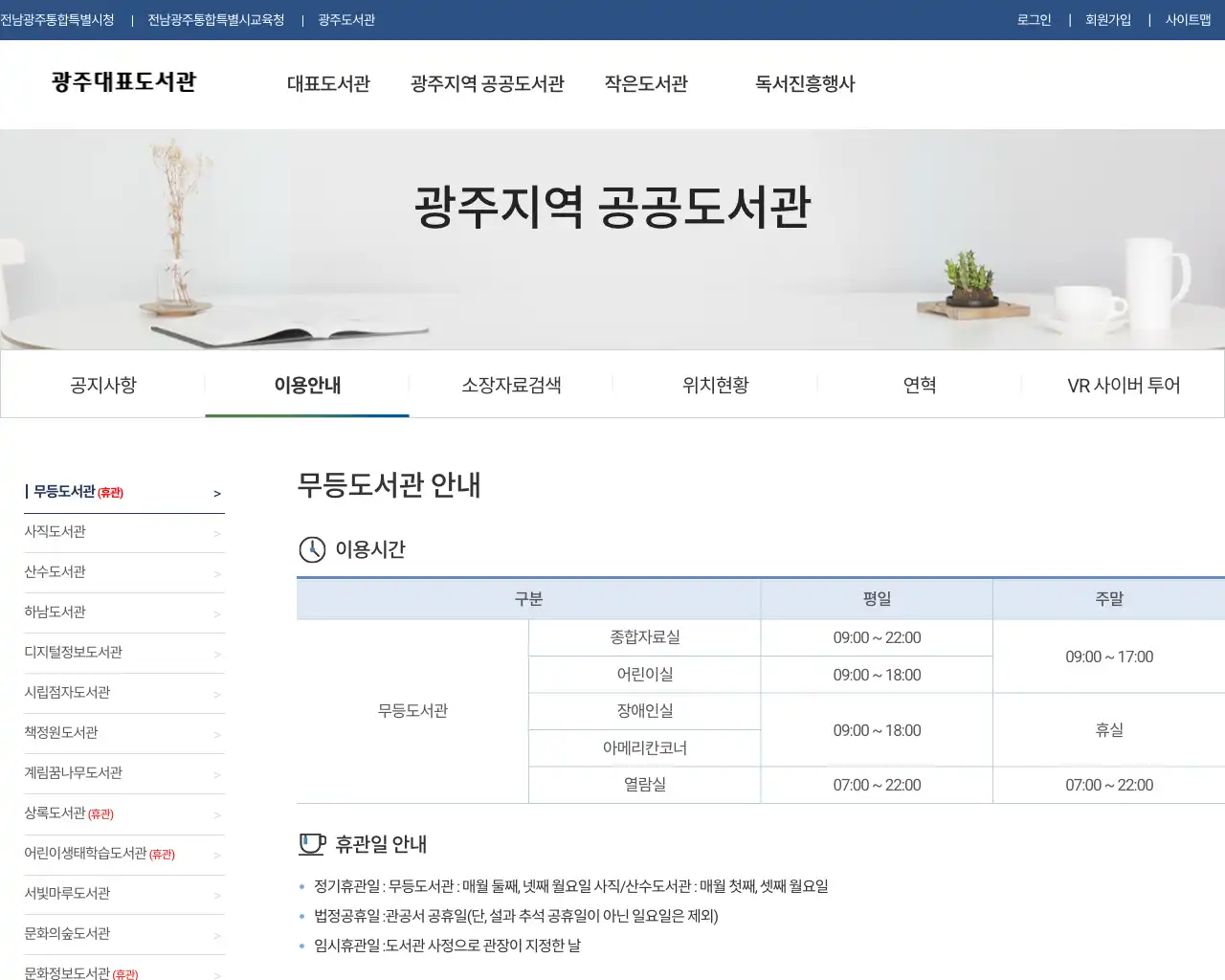The image size is (1225, 980).
Task: Open the 대표도서관 main menu
Action: coord(328,84)
